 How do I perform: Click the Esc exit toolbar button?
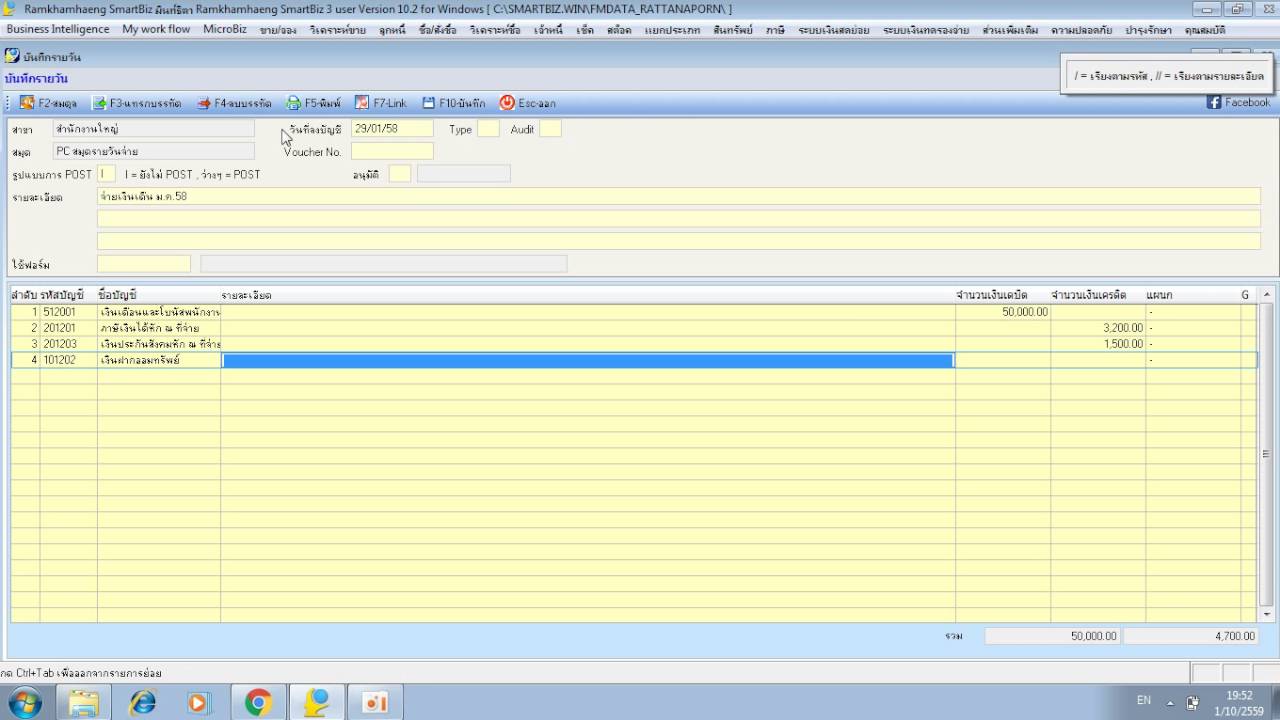tap(528, 103)
